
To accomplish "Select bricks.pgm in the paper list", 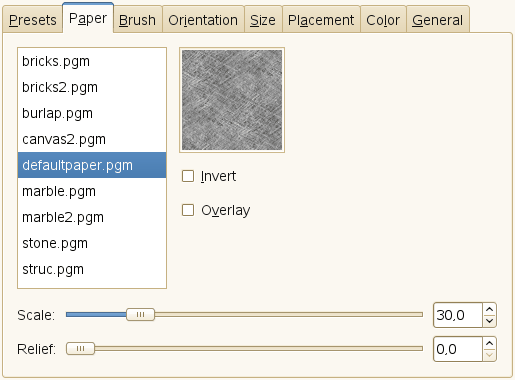I will coord(92,61).
